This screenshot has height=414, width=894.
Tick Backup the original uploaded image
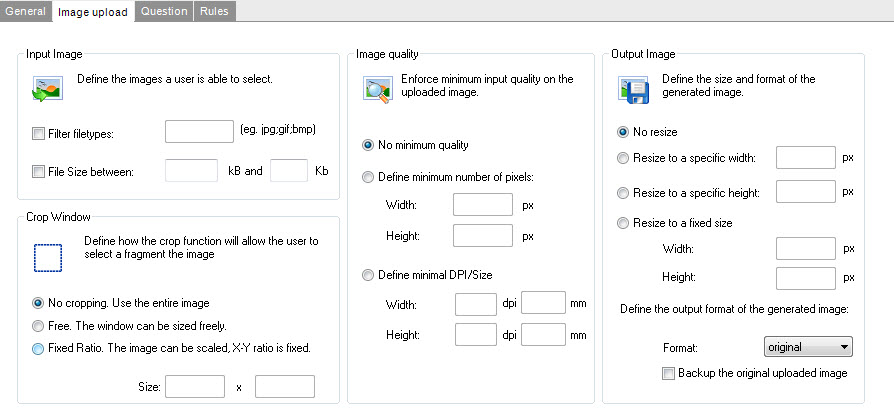tap(668, 373)
